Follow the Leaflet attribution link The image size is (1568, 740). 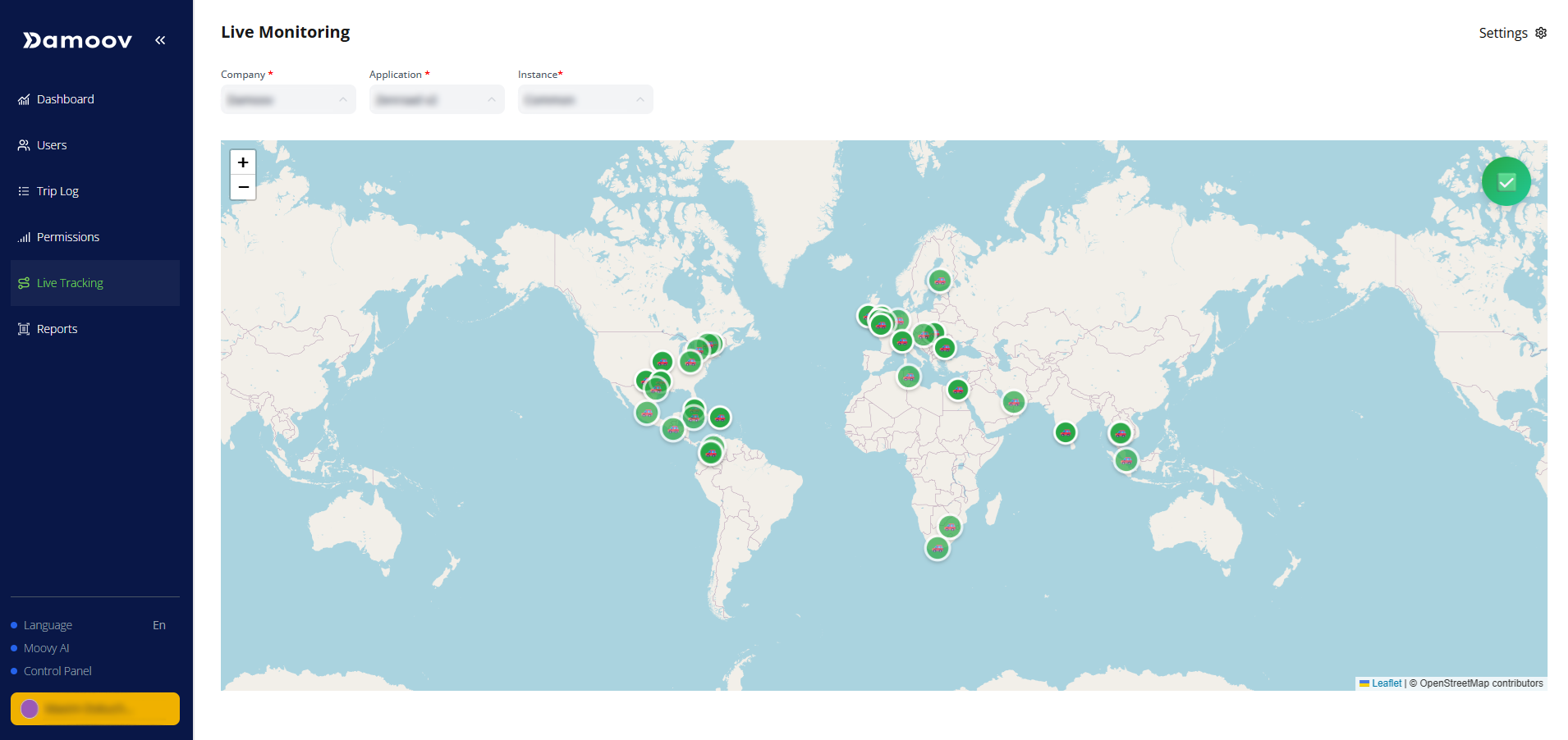coord(1387,683)
